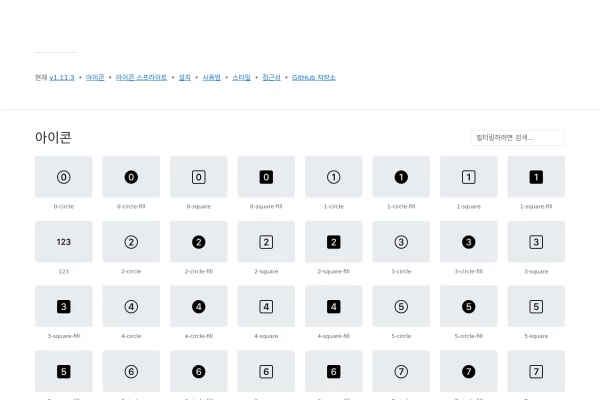The height and width of the screenshot is (400, 600).
Task: Click the 5-circle-fill name label
Action: pyautogui.click(x=469, y=336)
